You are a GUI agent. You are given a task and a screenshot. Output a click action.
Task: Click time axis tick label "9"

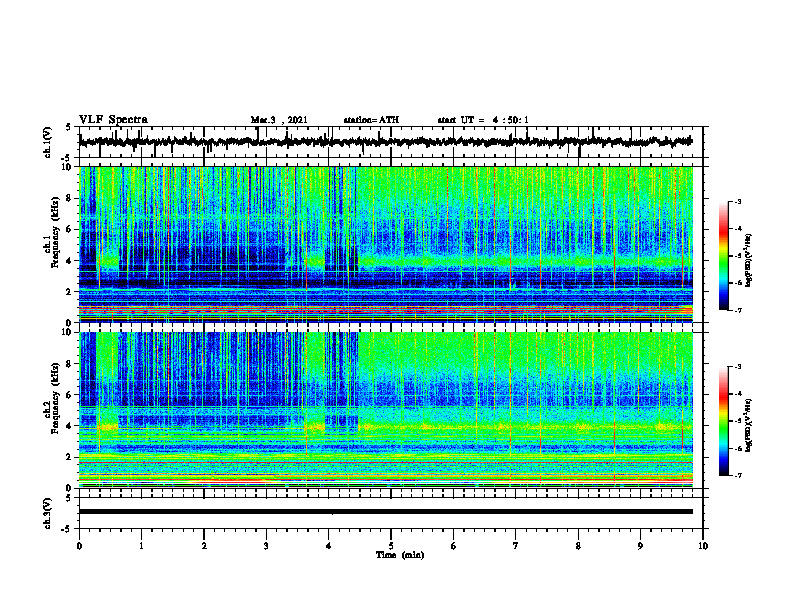640,546
